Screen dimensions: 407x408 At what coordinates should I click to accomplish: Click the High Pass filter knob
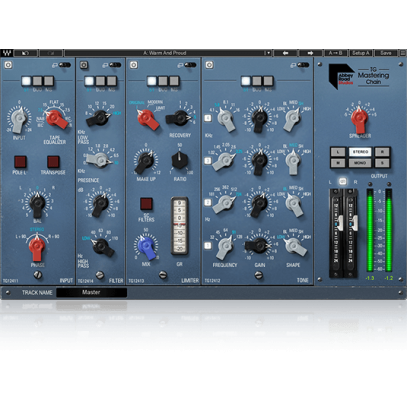click(102, 247)
